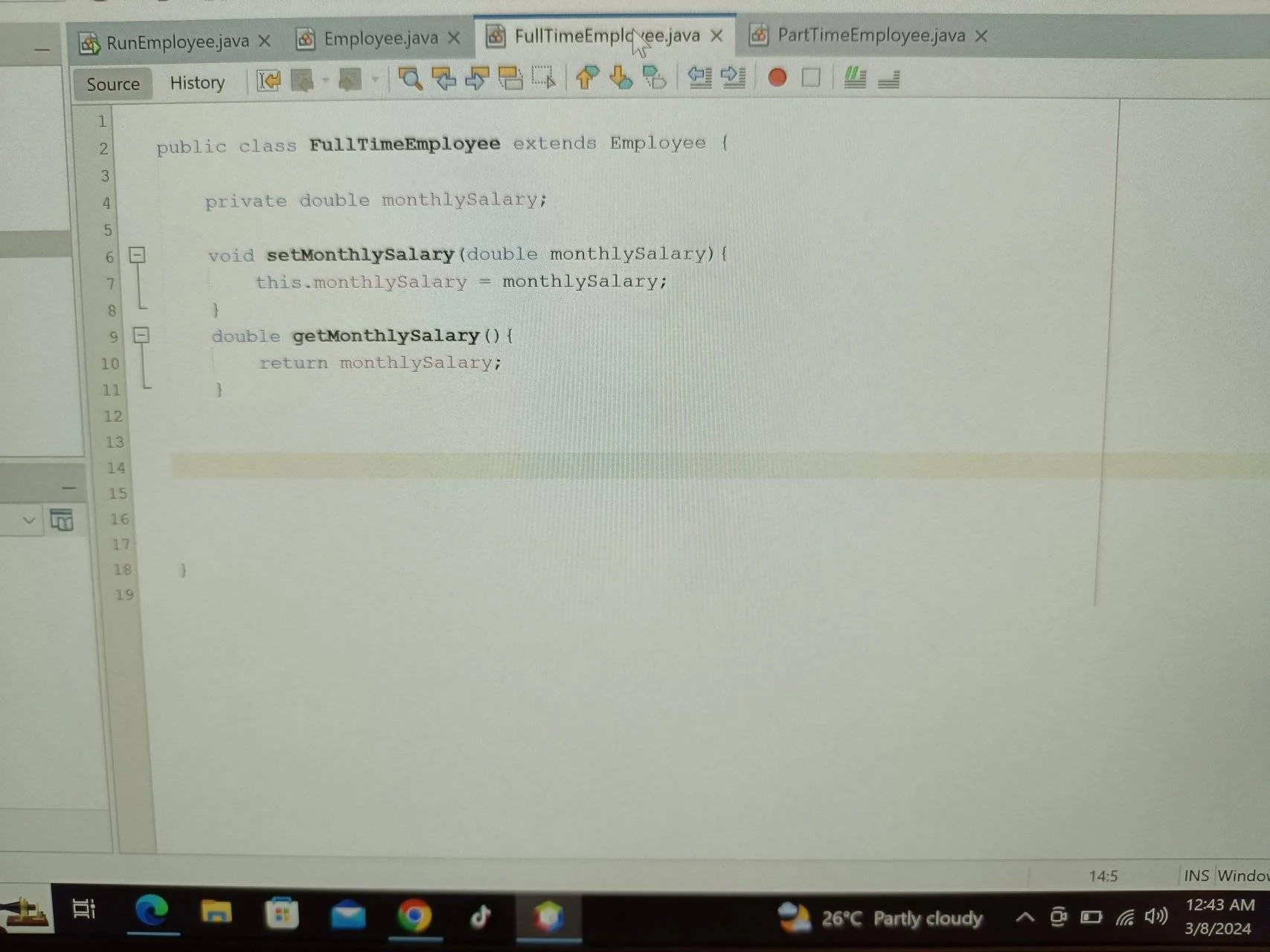Open TikTok from taskbar
1270x952 pixels.
click(x=481, y=916)
